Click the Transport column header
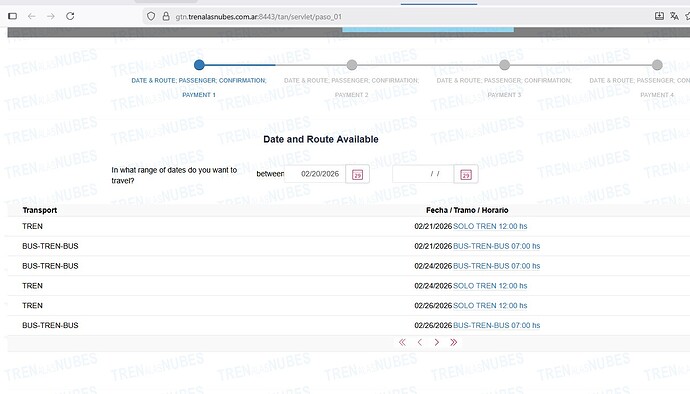The image size is (690, 394). click(x=40, y=210)
